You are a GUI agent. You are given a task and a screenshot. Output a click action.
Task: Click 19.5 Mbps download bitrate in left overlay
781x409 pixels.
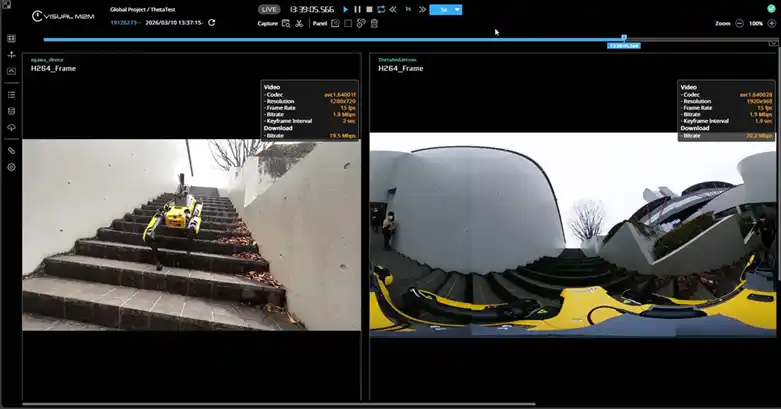pyautogui.click(x=343, y=136)
